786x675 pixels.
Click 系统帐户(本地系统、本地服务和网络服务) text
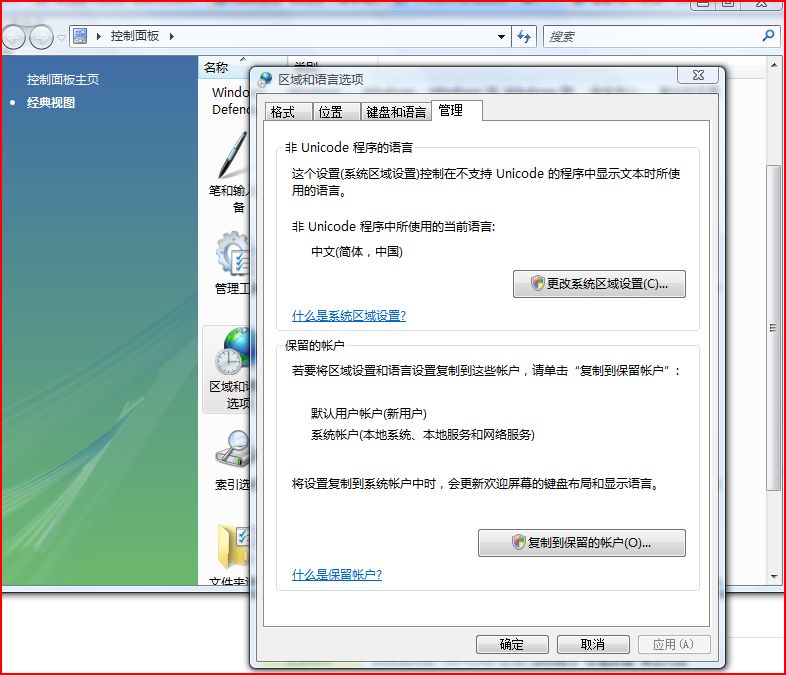click(x=423, y=434)
